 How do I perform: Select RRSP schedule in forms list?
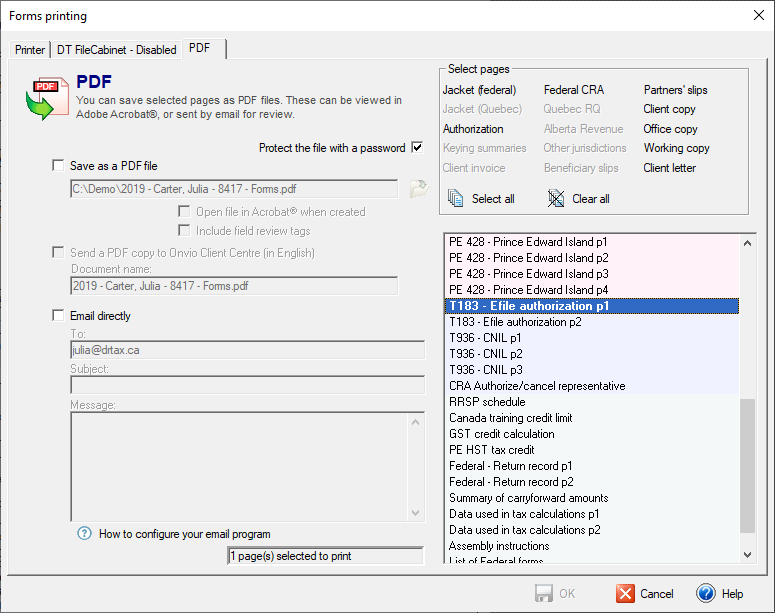[x=487, y=402]
